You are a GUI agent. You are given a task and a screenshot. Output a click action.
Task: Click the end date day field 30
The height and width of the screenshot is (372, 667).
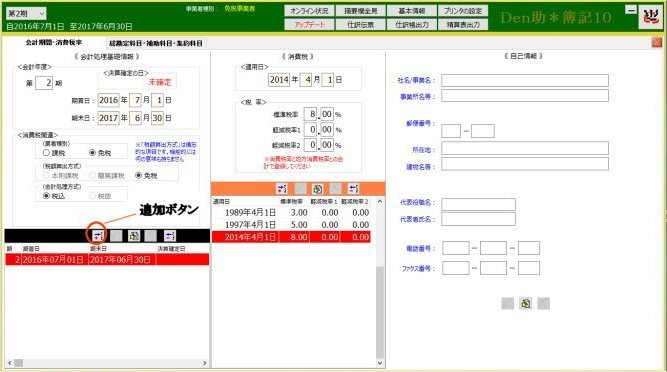pos(157,118)
